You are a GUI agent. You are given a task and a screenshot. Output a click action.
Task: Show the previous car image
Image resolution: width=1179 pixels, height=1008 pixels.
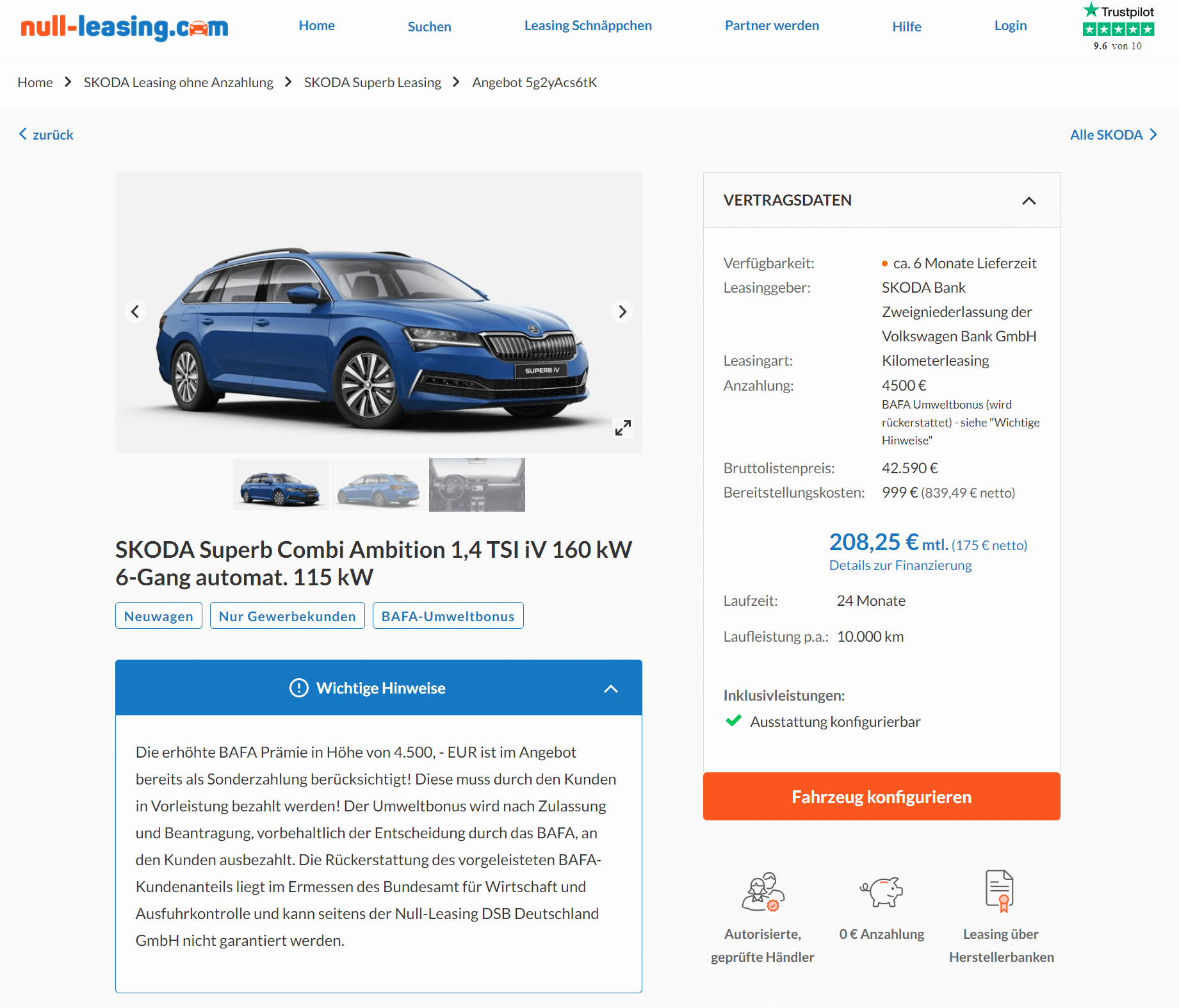[135, 311]
